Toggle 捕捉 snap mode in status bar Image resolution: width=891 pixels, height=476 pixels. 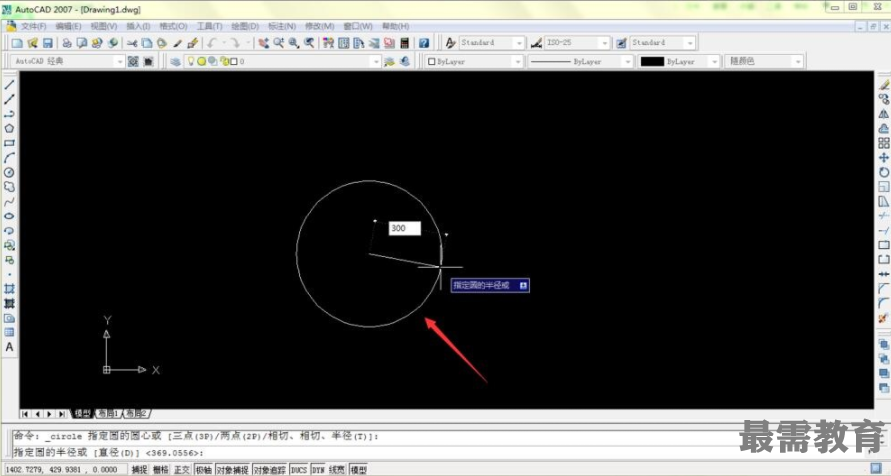(x=139, y=470)
